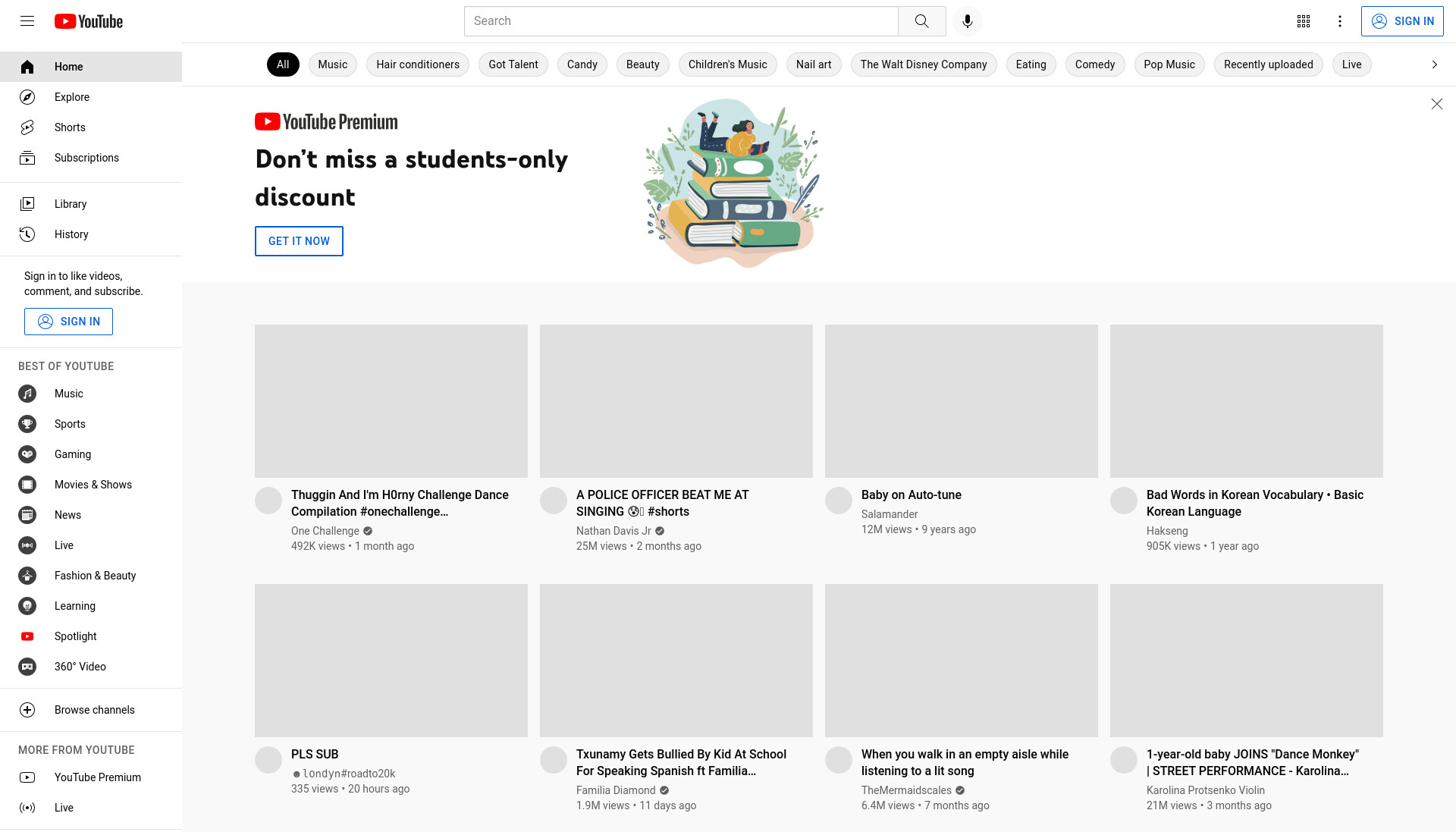Open Spotlight category
The height and width of the screenshot is (832, 1456).
point(91,636)
